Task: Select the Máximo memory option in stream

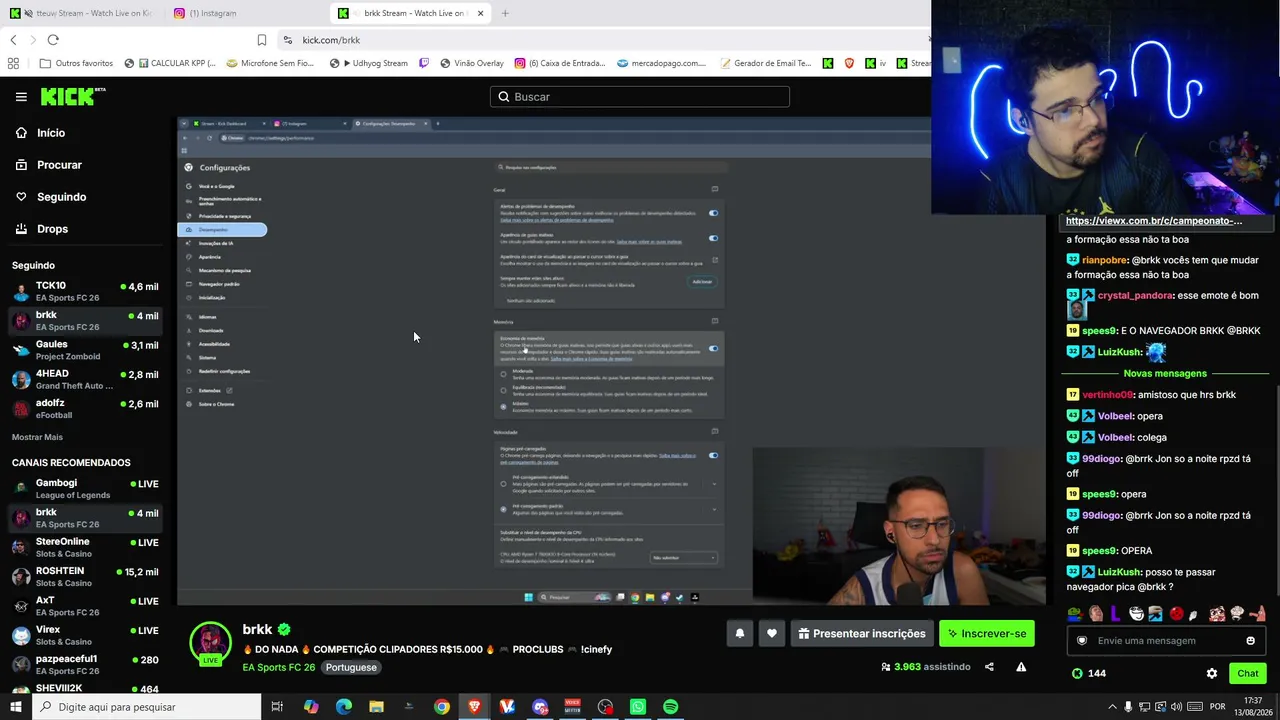Action: [504, 407]
